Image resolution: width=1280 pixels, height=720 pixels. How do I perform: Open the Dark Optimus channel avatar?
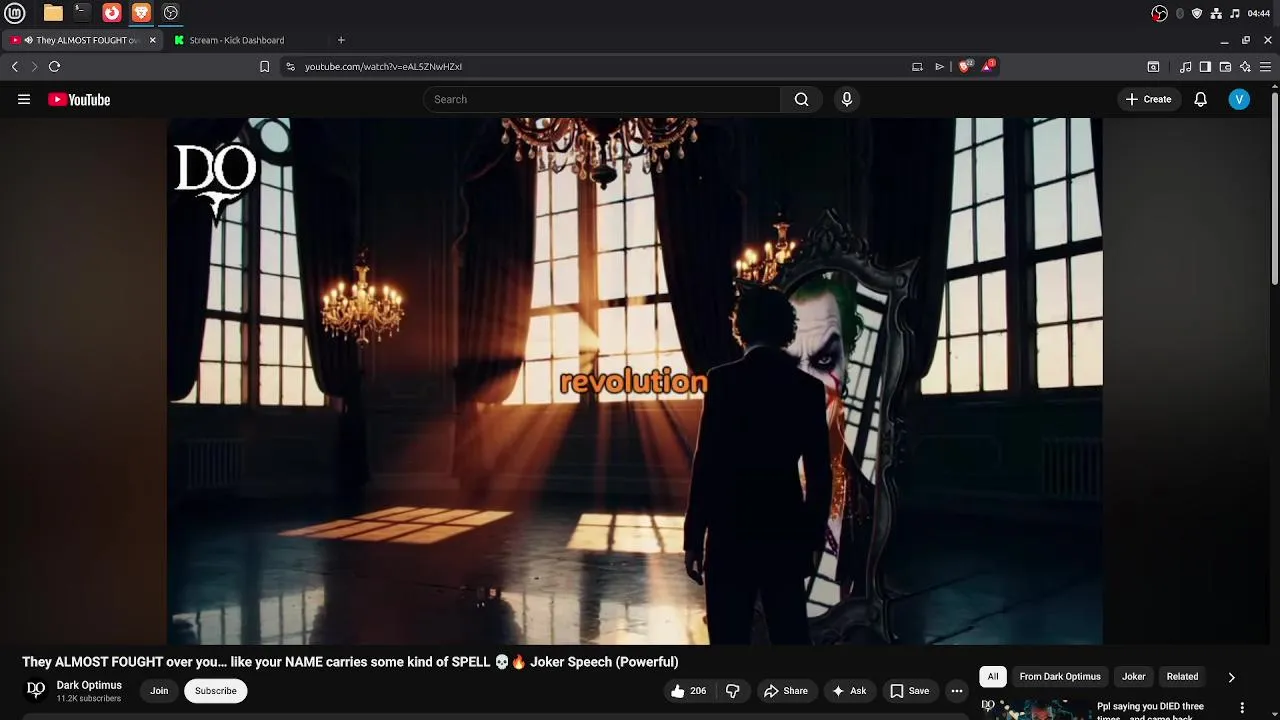coord(36,690)
